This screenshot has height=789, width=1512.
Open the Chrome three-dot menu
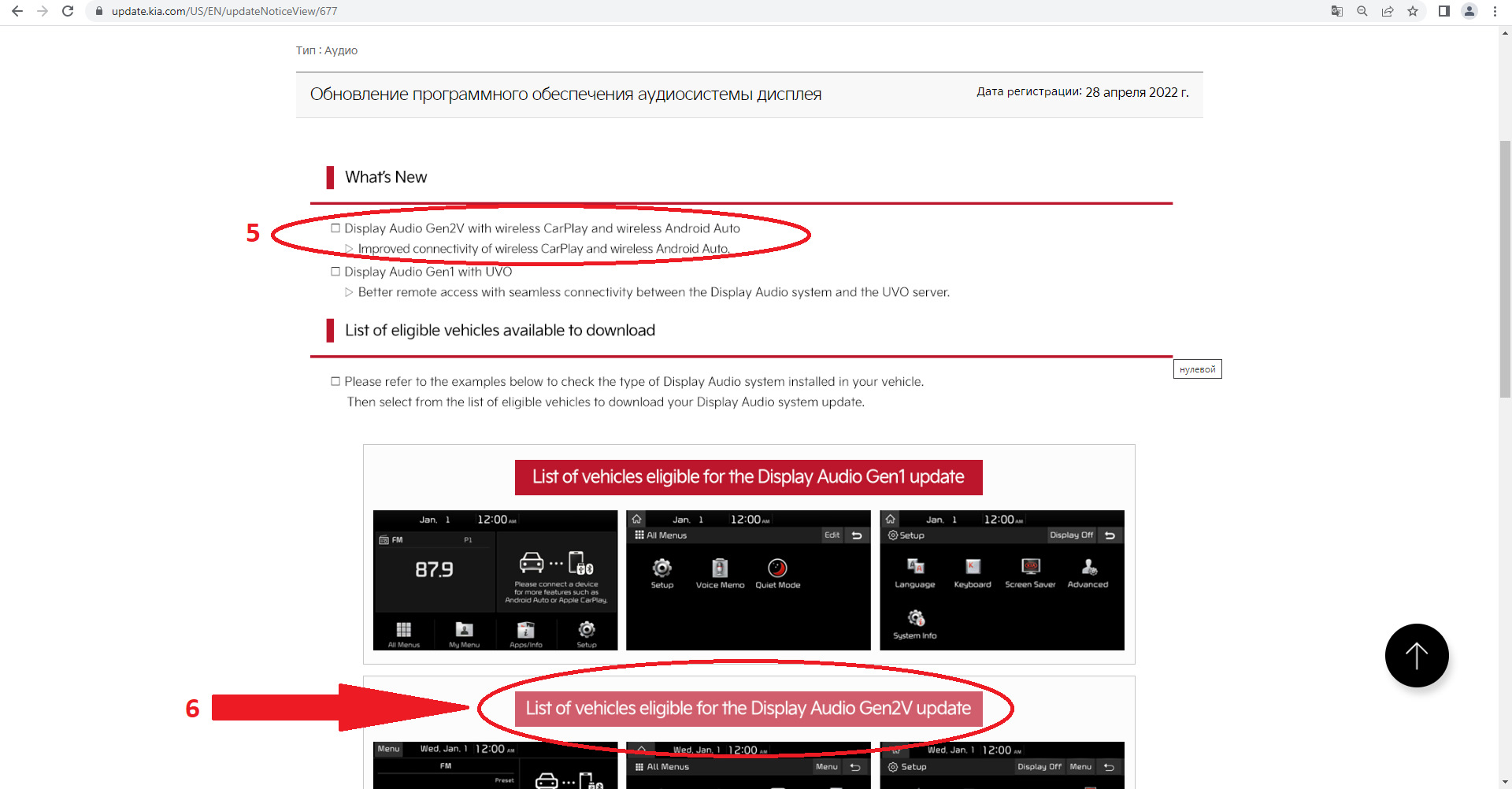1495,11
